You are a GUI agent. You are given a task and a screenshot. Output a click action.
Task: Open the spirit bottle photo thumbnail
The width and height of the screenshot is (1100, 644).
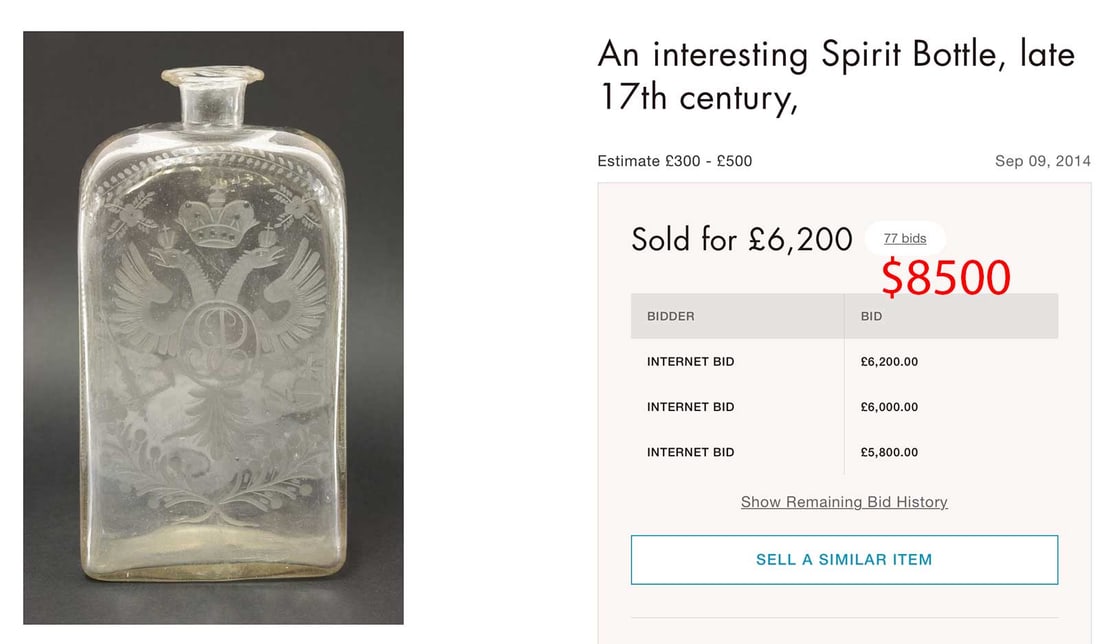click(213, 320)
